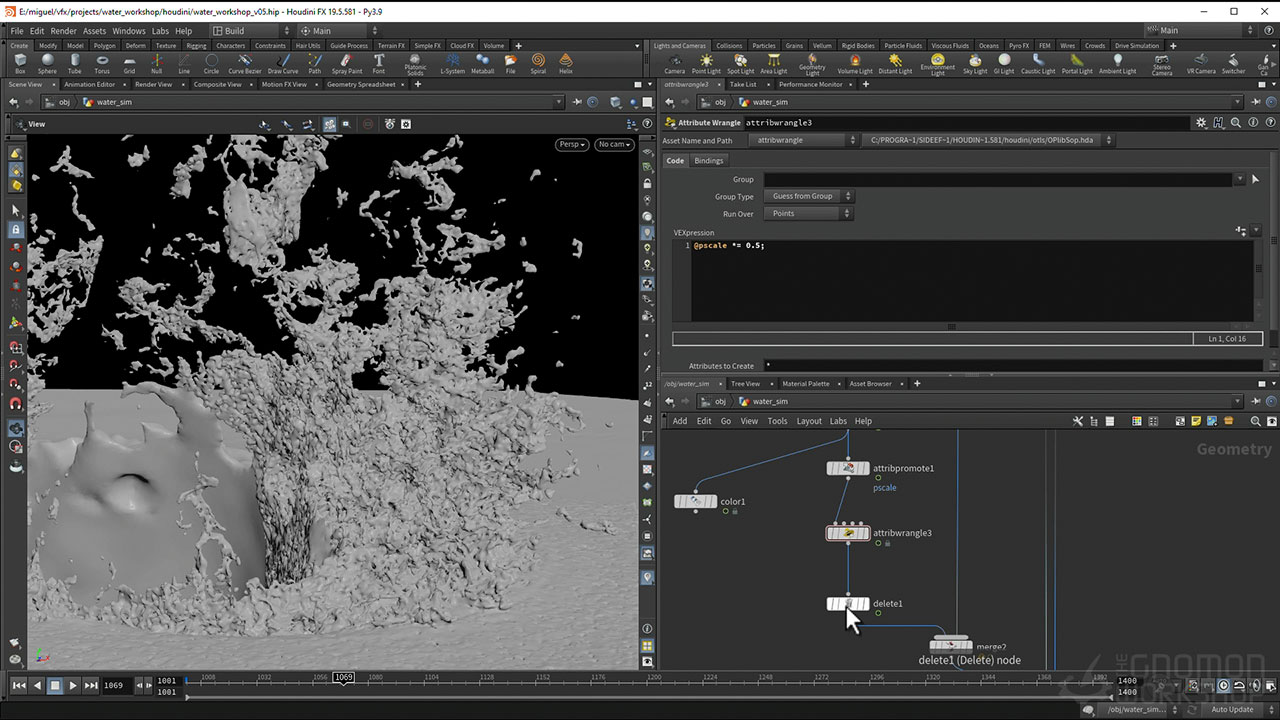The width and height of the screenshot is (1280, 720).
Task: Click the Environment Light icon
Action: tap(937, 63)
